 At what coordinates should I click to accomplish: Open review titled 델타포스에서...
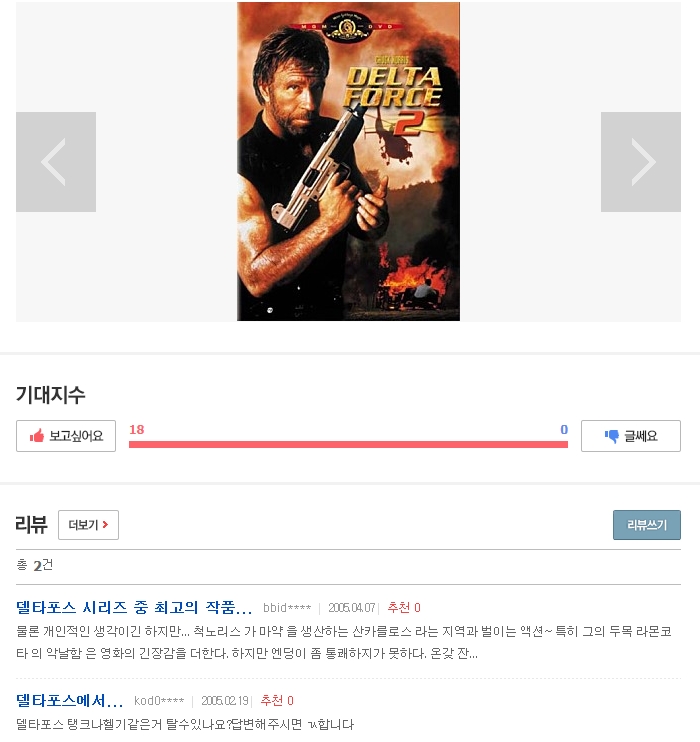70,701
